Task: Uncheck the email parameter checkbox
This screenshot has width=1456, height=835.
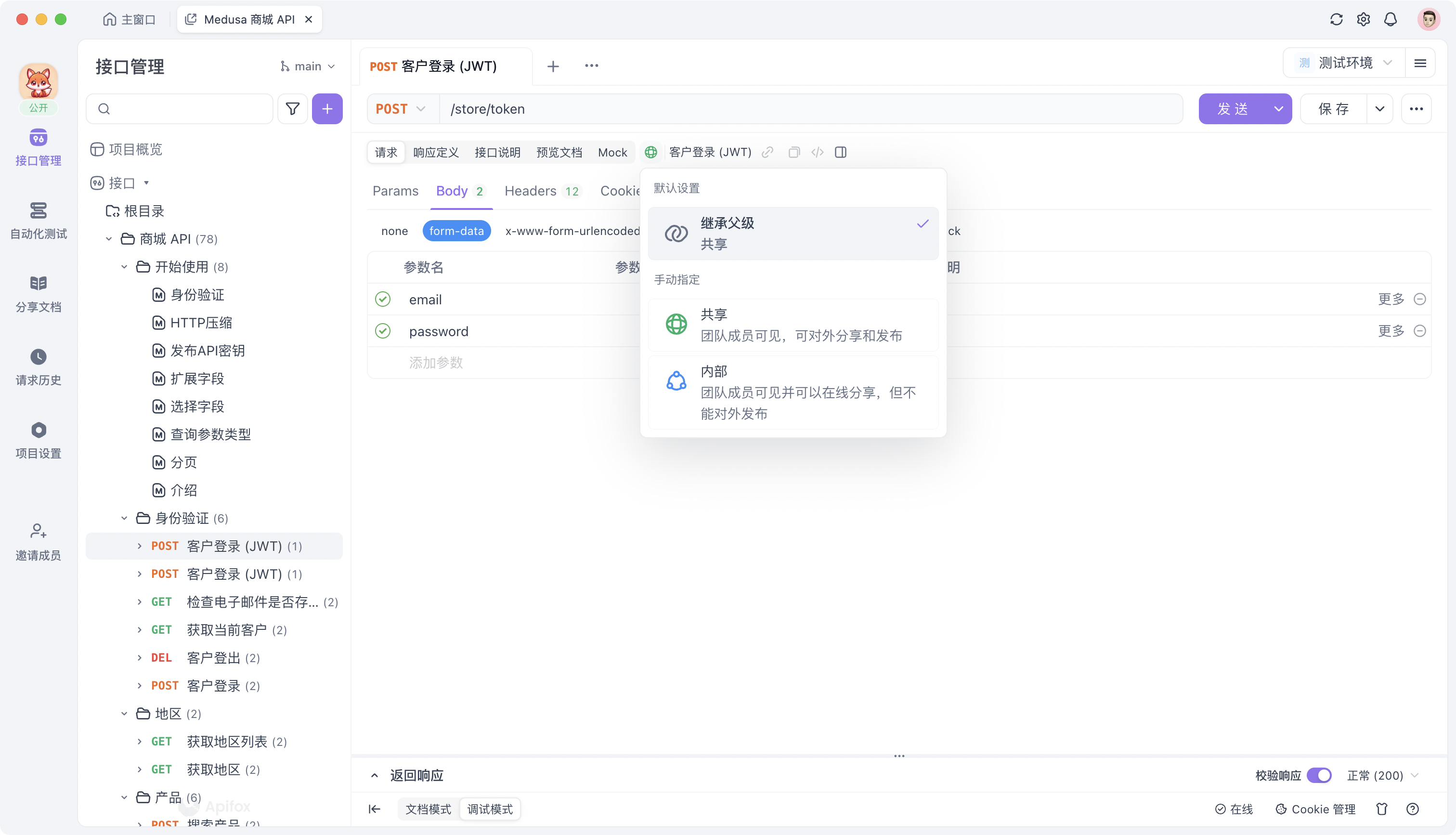Action: pyautogui.click(x=382, y=299)
